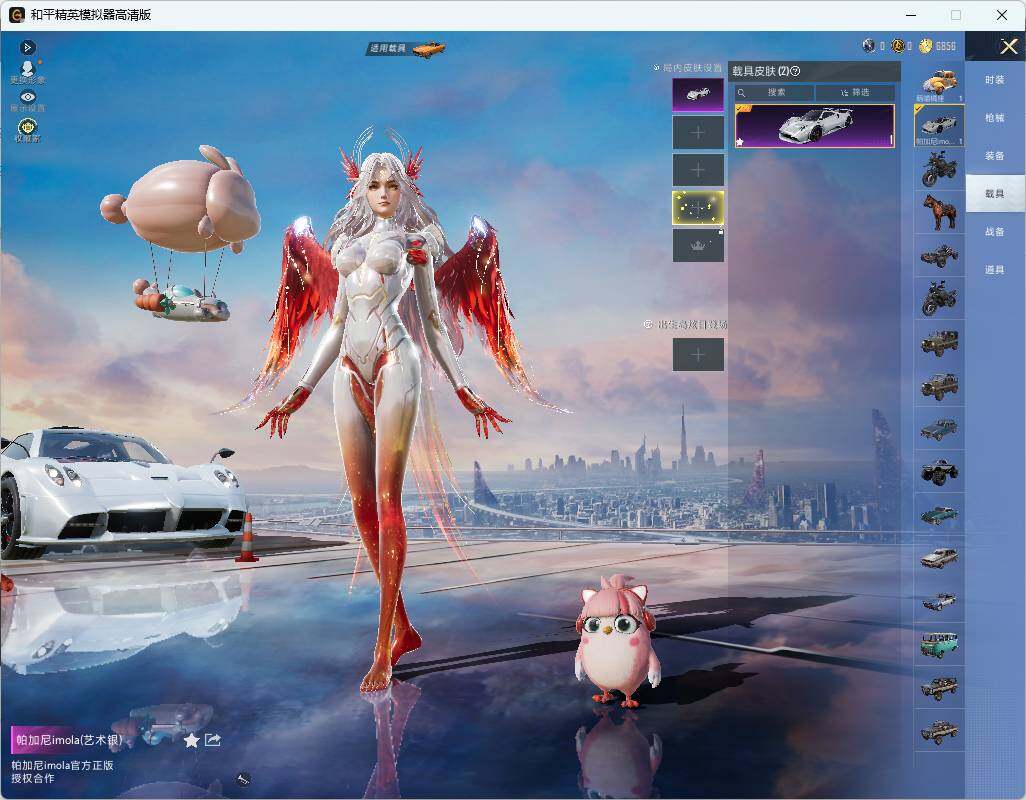Click the emulator app icon in title bar

point(16,14)
